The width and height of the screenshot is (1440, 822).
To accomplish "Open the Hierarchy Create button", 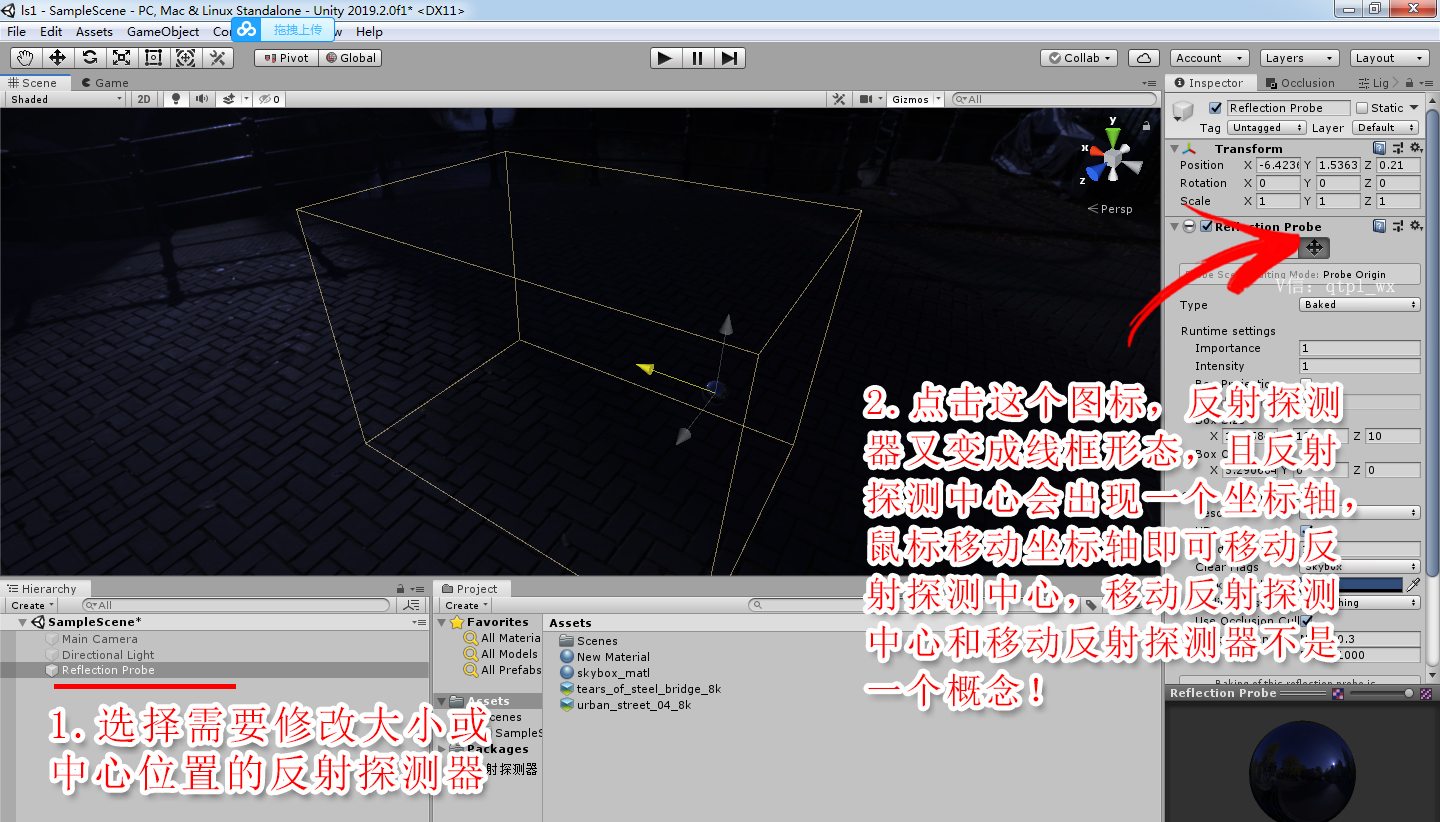I will (x=33, y=605).
